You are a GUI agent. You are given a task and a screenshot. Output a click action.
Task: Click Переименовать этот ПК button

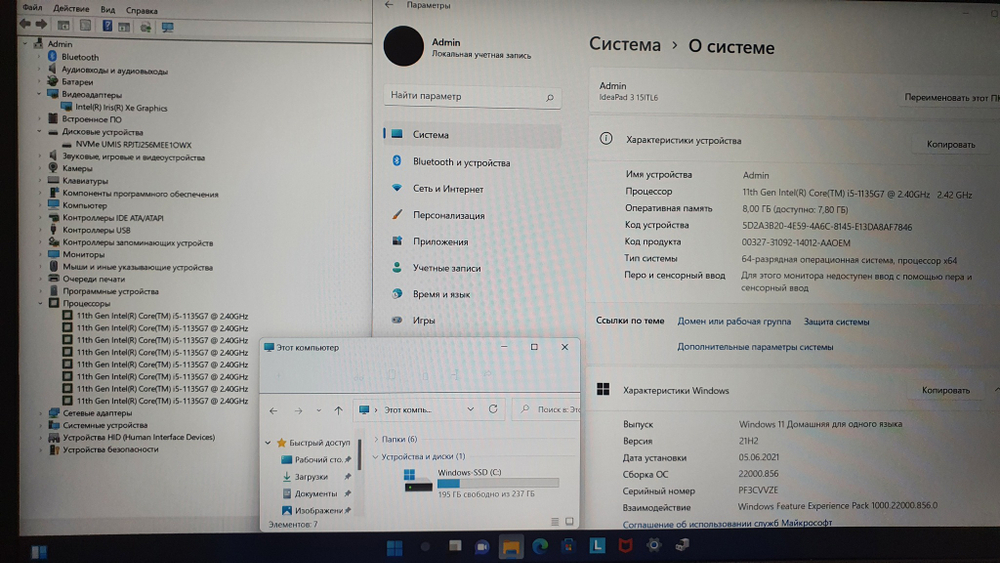952,98
